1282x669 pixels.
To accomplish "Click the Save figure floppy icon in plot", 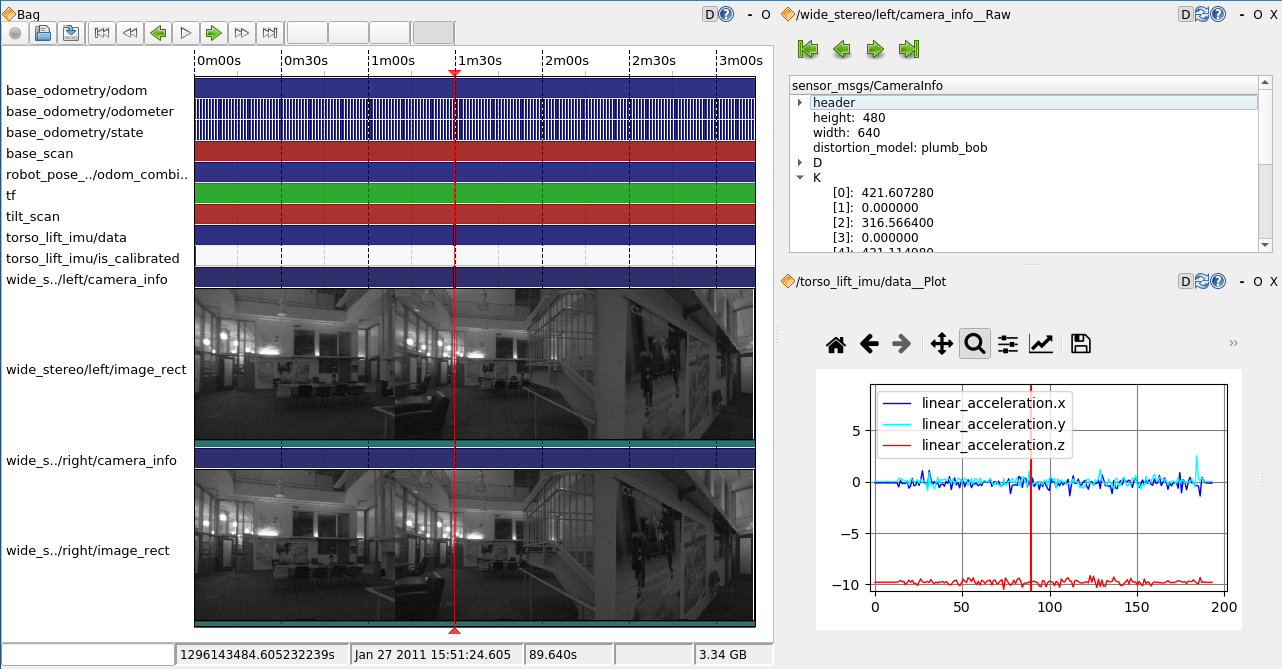I will coord(1080,344).
